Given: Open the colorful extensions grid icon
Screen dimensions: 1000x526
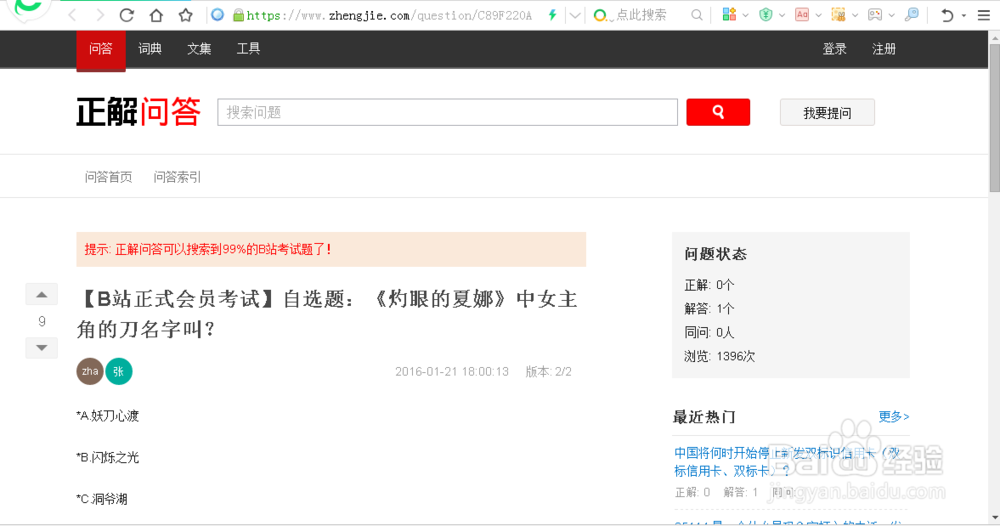Looking at the screenshot, I should click(x=729, y=15).
